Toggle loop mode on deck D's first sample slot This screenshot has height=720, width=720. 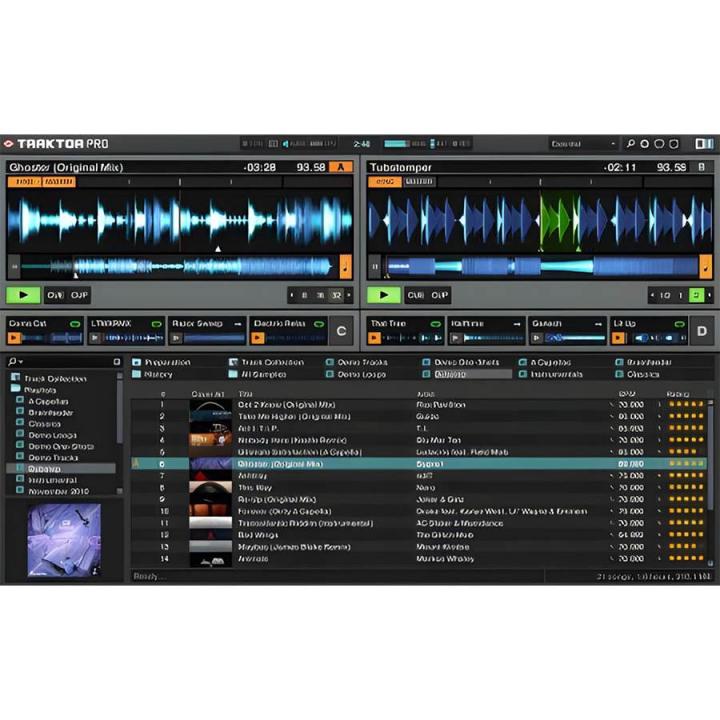(x=435, y=324)
